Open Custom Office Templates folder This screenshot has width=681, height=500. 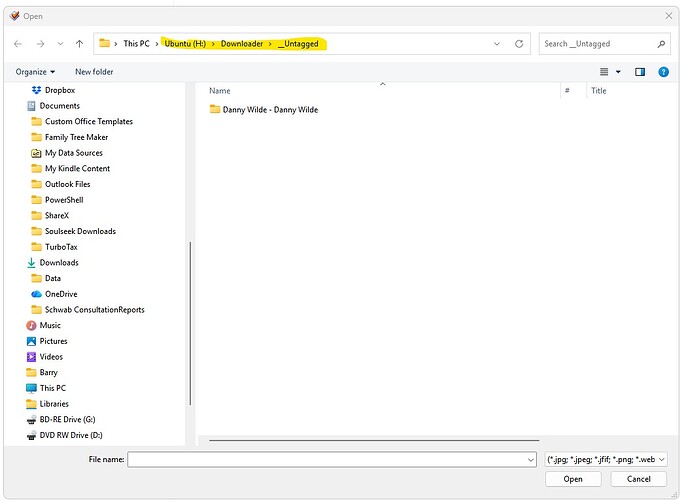click(x=89, y=121)
